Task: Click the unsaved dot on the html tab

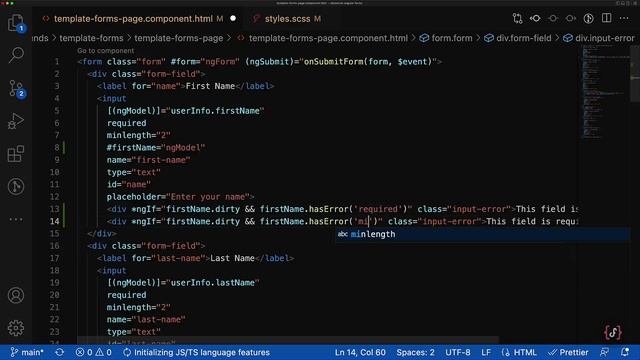Action: click(233, 18)
